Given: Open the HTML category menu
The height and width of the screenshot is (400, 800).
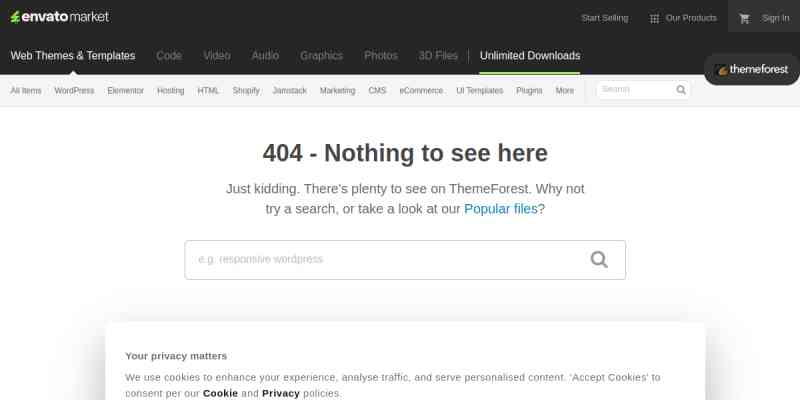Looking at the screenshot, I should (x=208, y=91).
